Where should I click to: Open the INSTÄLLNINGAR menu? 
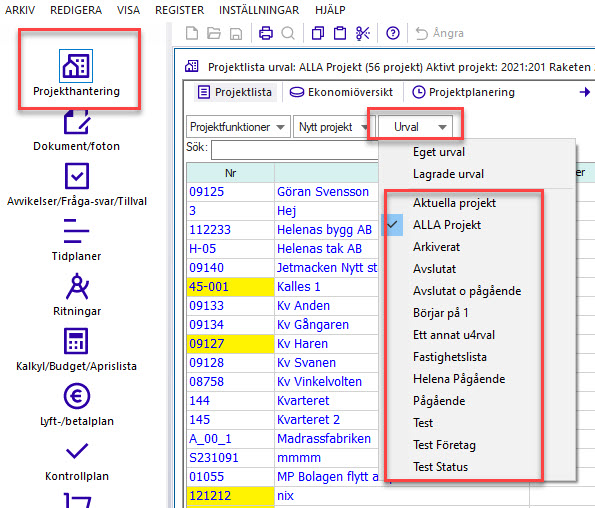pos(259,10)
